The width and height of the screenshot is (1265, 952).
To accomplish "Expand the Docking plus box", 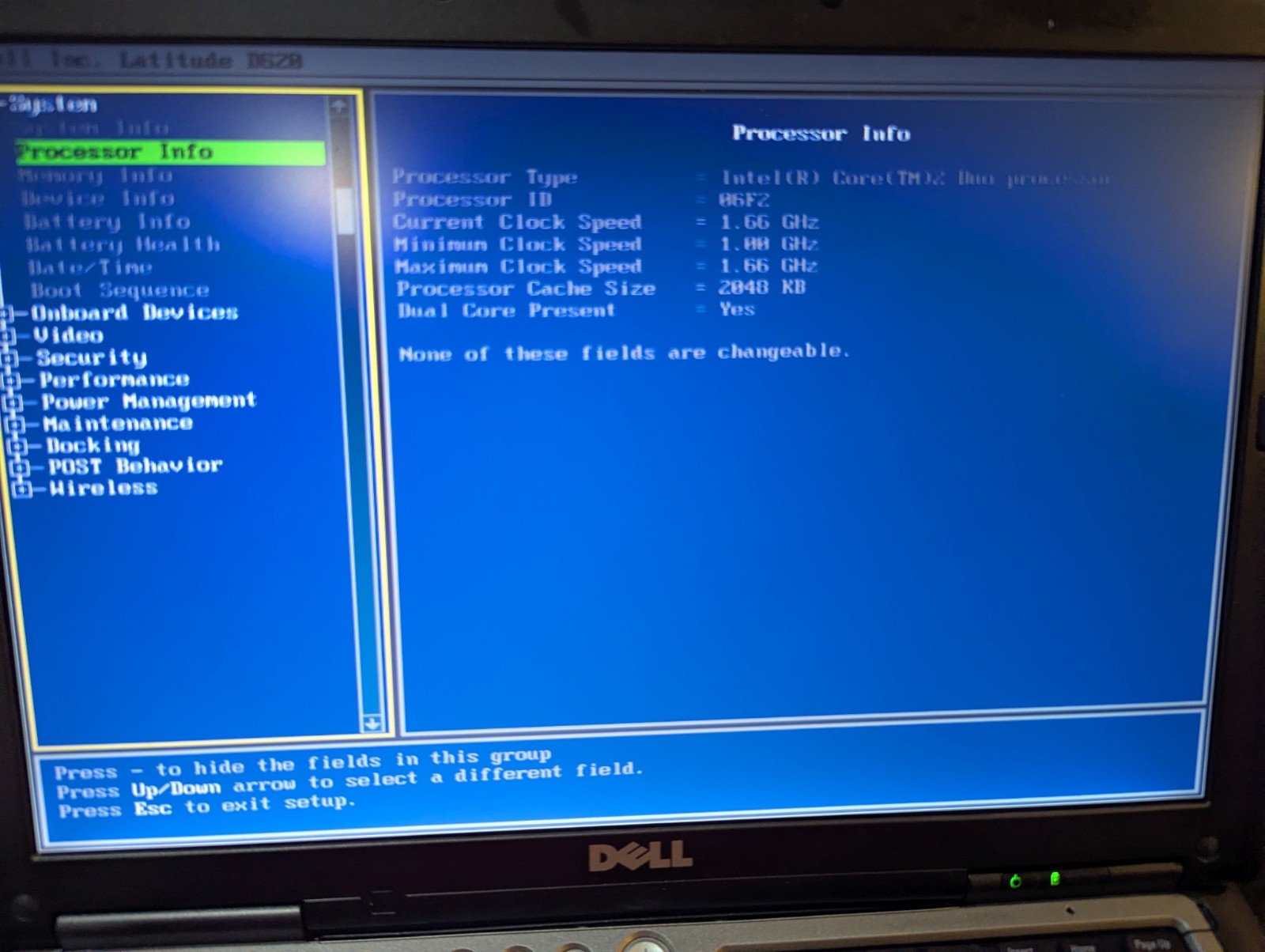I will click(x=18, y=447).
